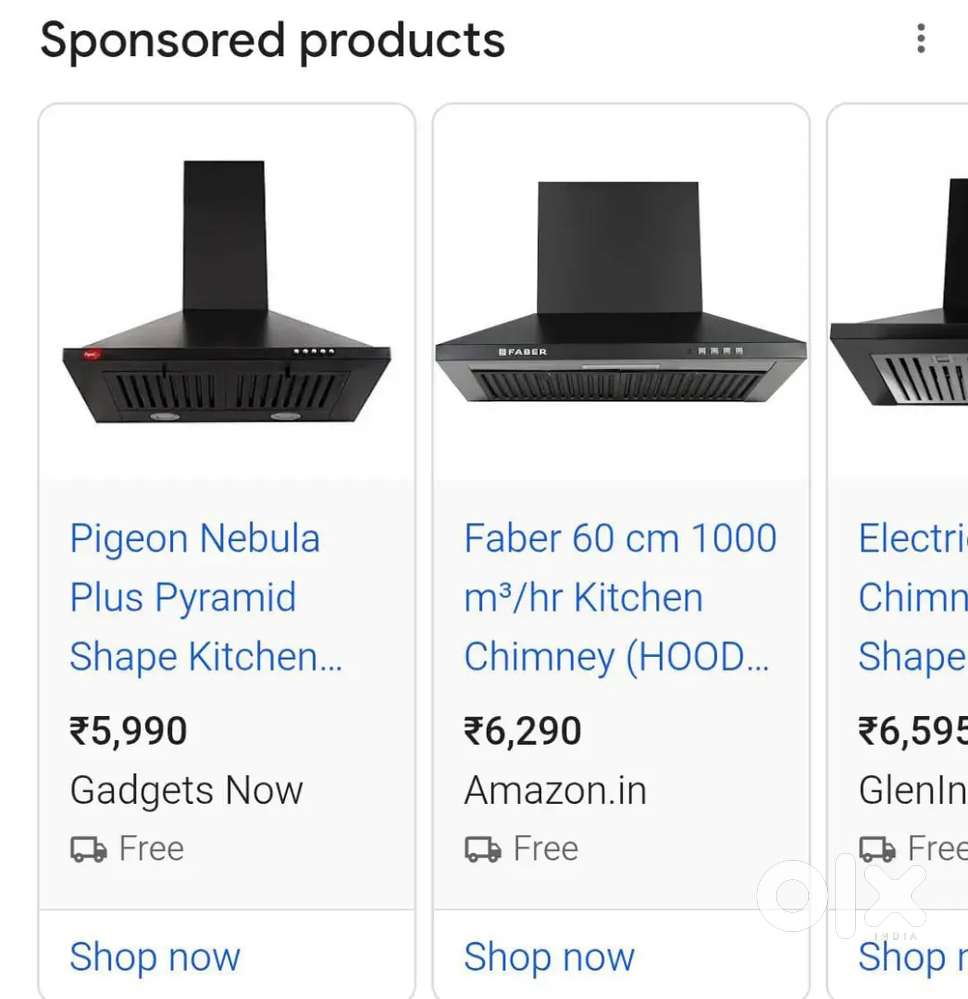Viewport: 968px width, 999px height.
Task: Click the ₹6,290 price on the Faber card
Action: (521, 730)
